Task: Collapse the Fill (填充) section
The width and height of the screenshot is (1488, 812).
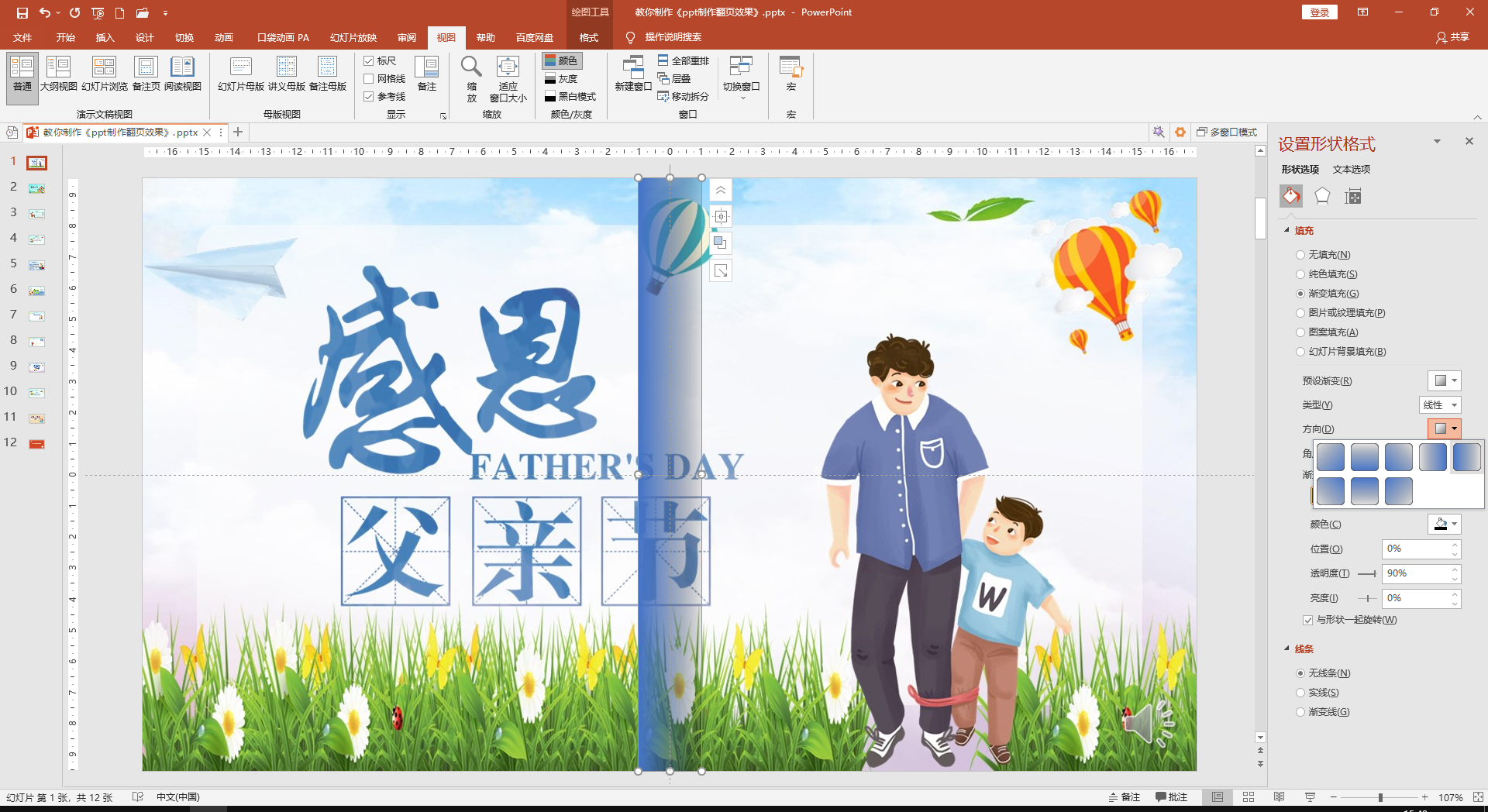Action: point(1287,230)
